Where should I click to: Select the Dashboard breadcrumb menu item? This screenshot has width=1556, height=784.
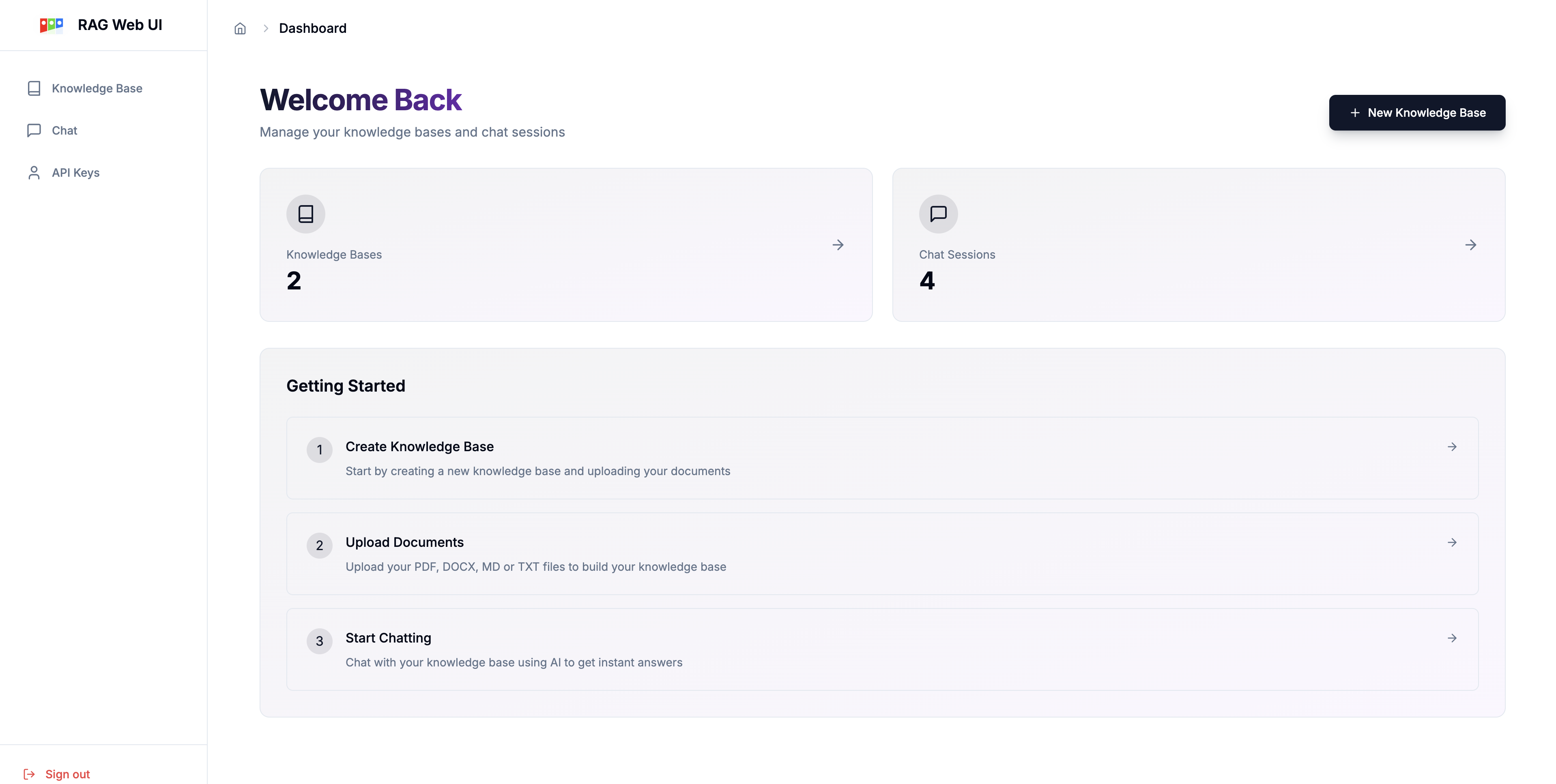(x=313, y=27)
